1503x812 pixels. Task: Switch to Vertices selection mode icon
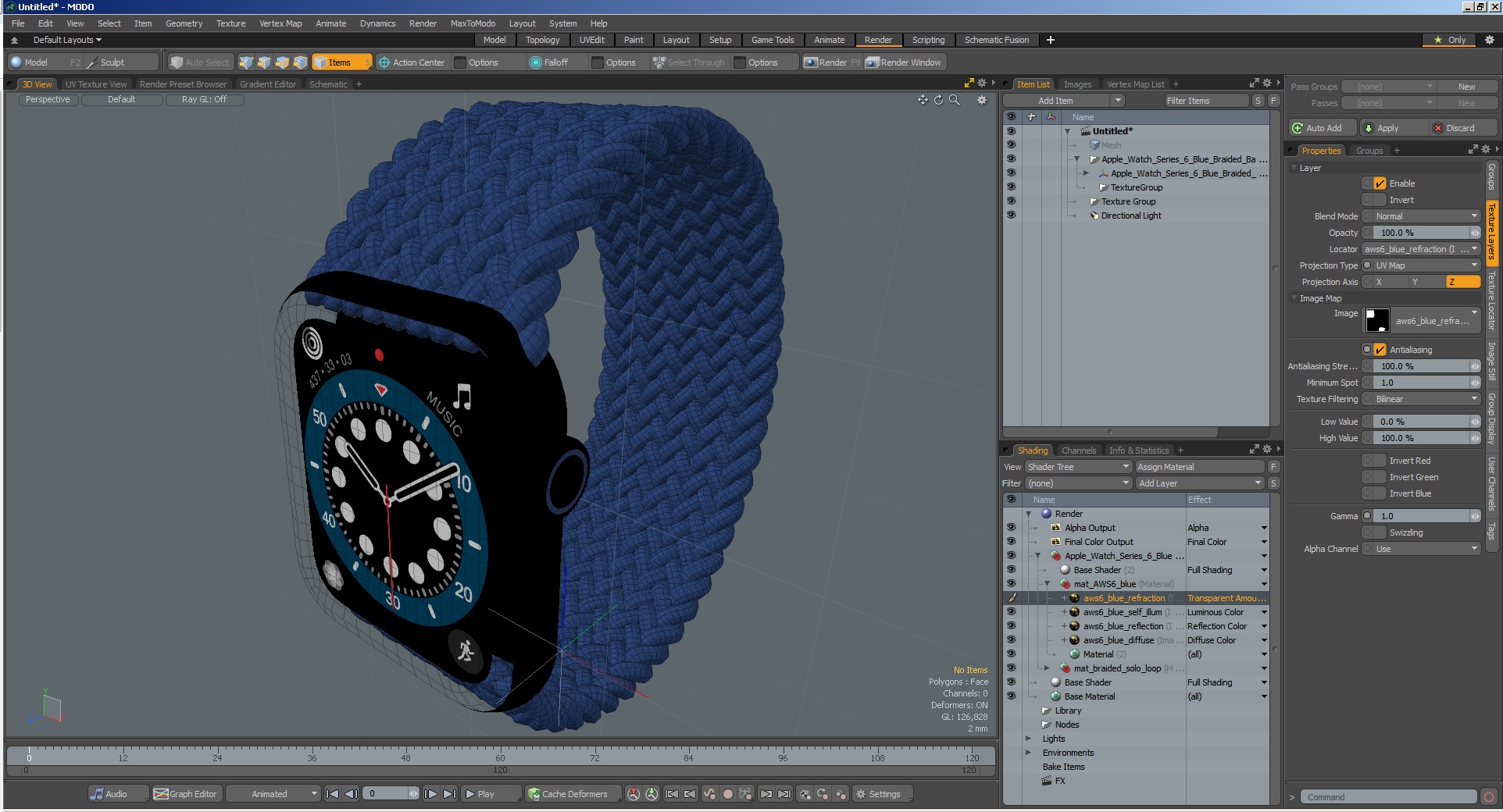point(245,62)
